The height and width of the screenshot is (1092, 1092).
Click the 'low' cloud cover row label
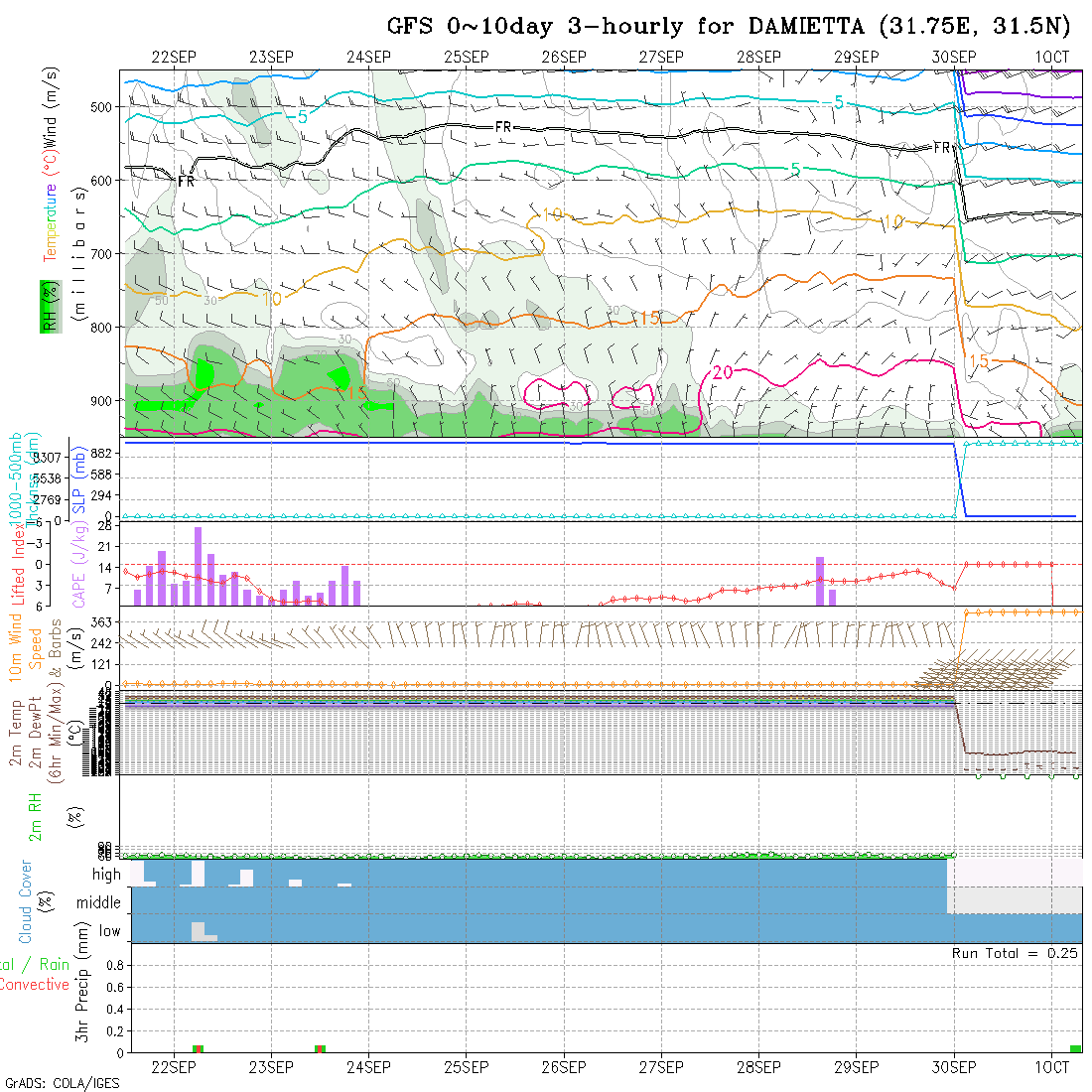pos(108,931)
